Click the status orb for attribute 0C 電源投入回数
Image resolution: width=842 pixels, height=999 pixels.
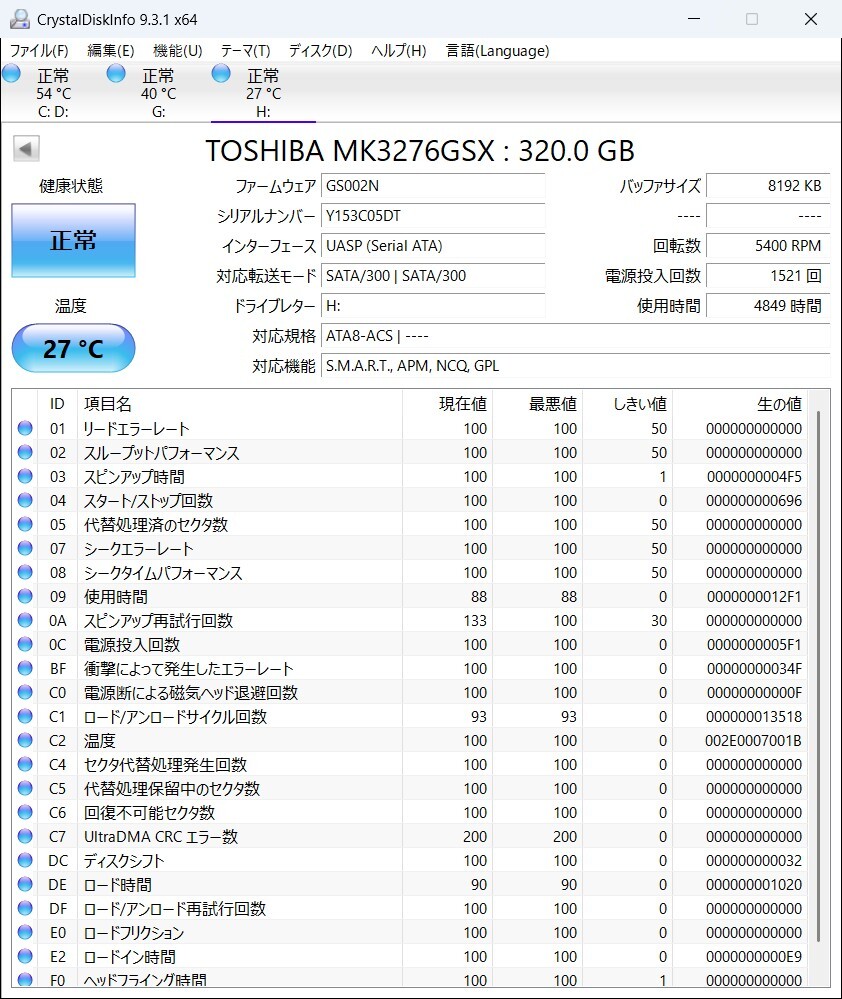(x=25, y=644)
